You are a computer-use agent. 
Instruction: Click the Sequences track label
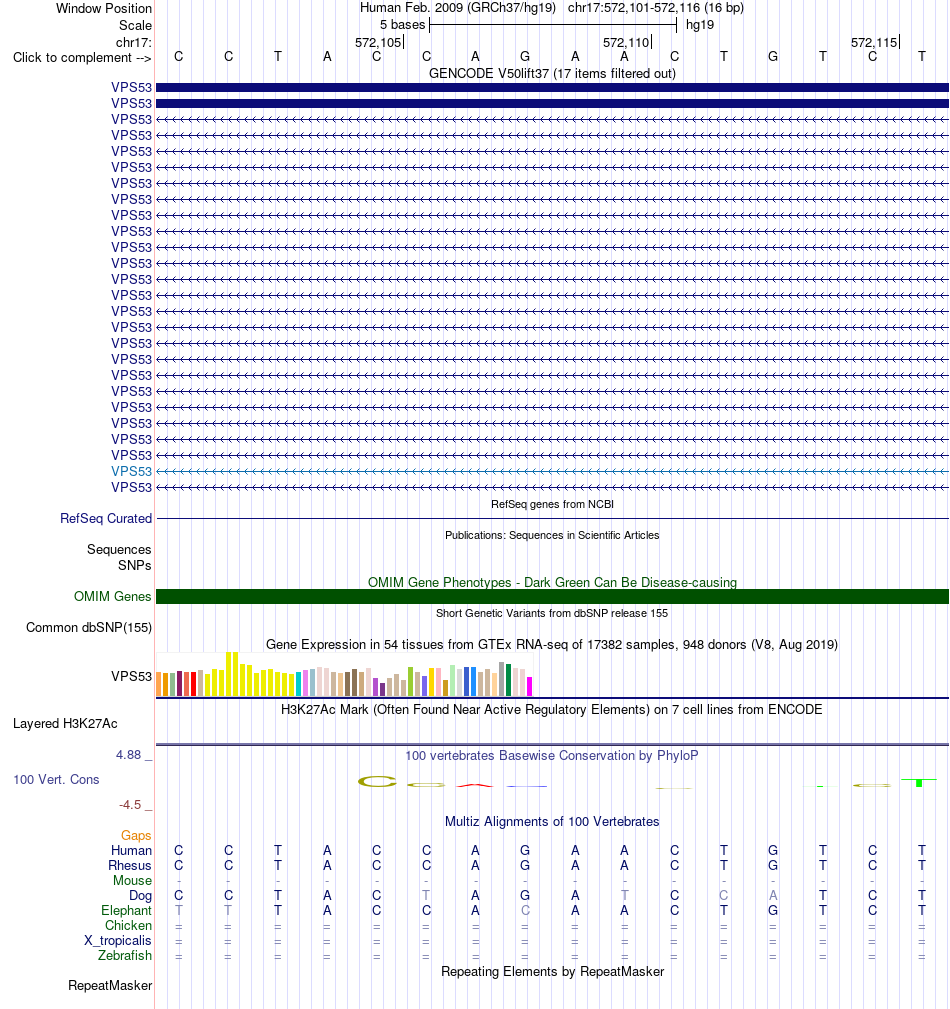119,550
